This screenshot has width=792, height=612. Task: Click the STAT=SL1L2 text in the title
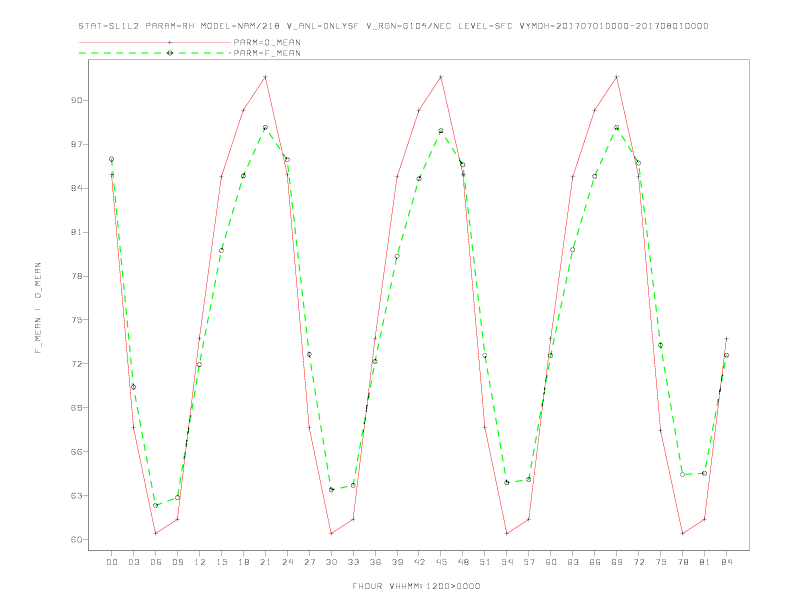click(109, 26)
